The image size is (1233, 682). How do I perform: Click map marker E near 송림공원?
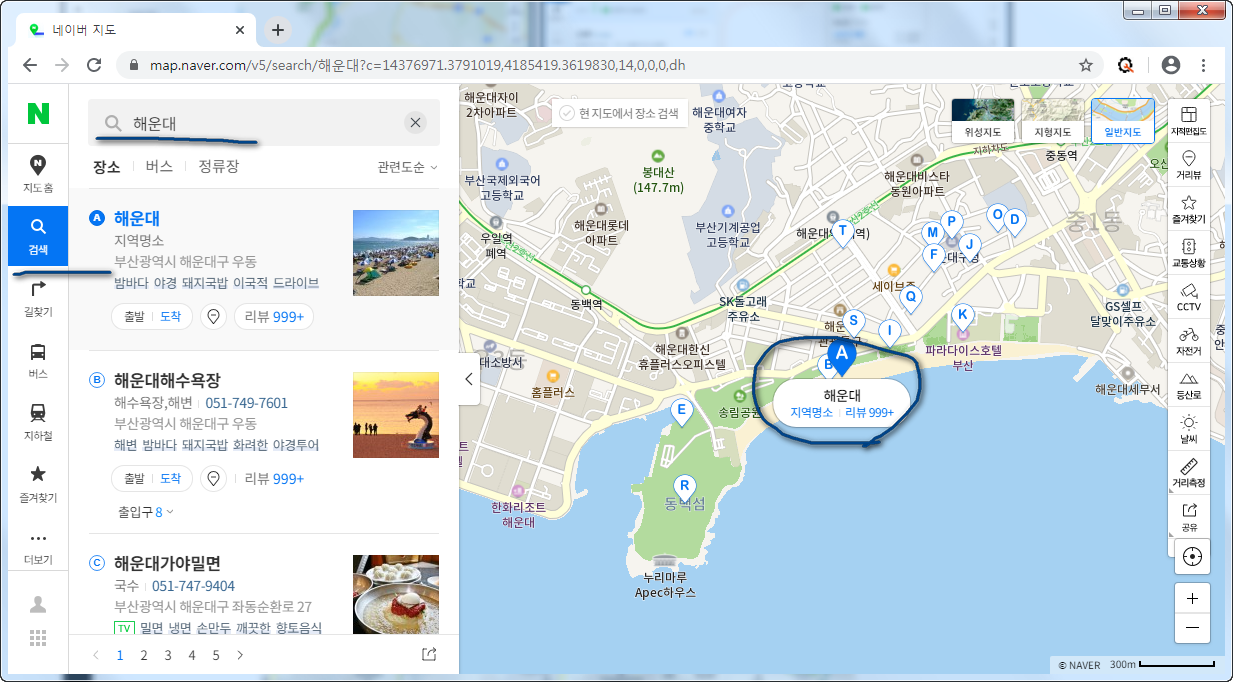tap(682, 411)
